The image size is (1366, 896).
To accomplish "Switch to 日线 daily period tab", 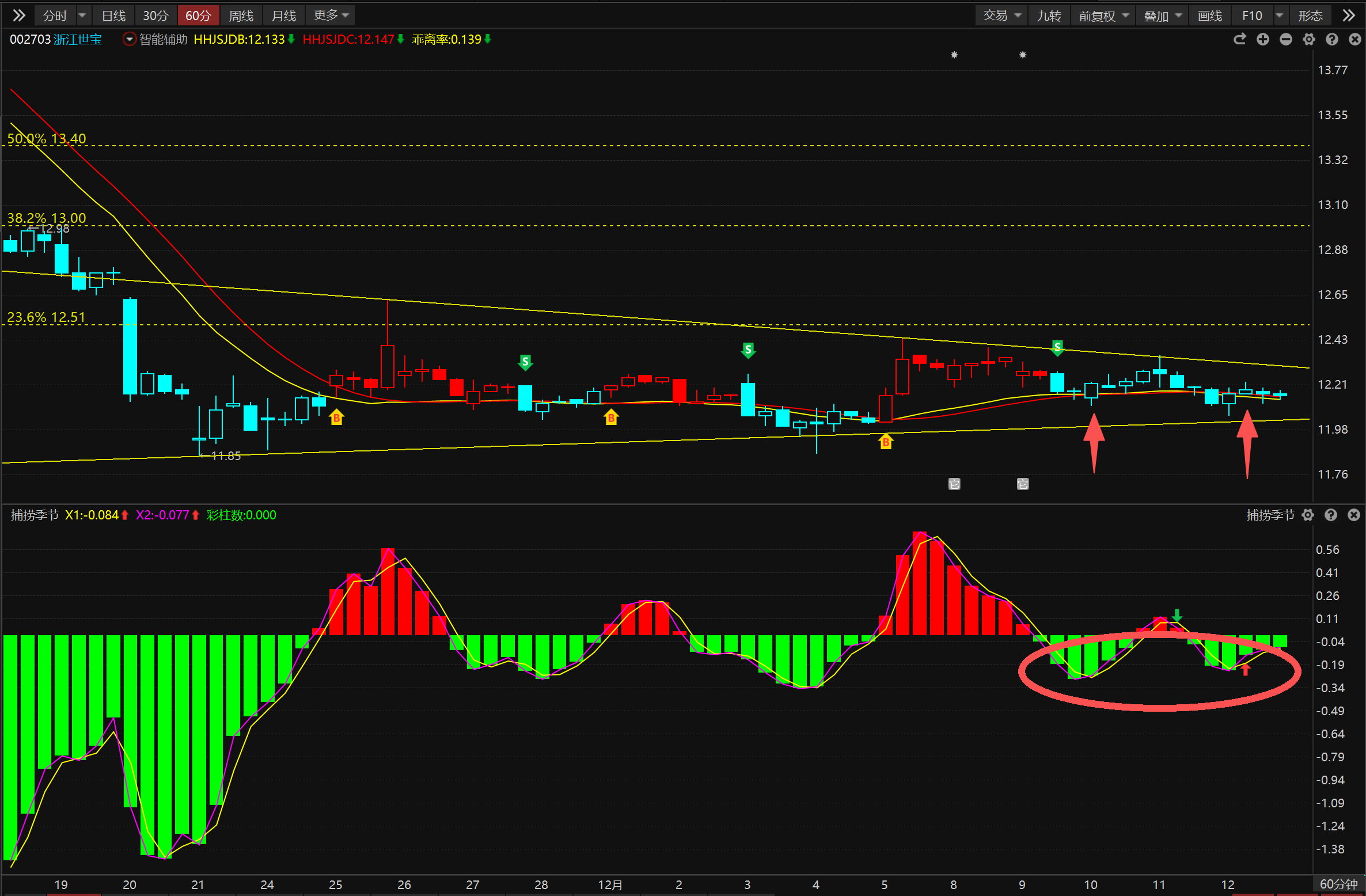I will tap(113, 16).
